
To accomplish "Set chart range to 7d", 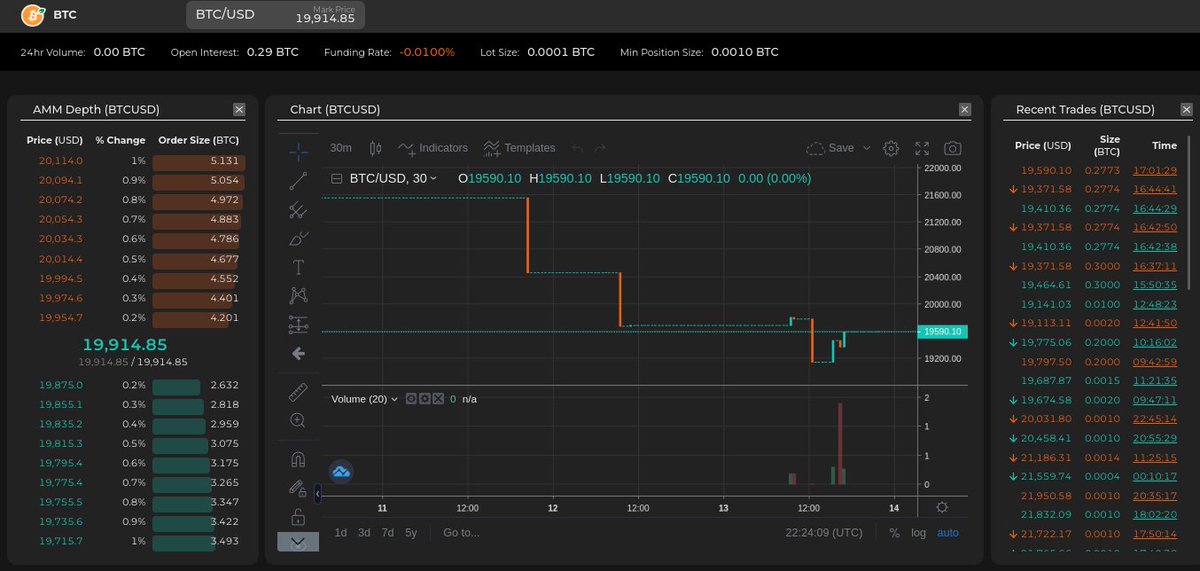I will click(388, 533).
